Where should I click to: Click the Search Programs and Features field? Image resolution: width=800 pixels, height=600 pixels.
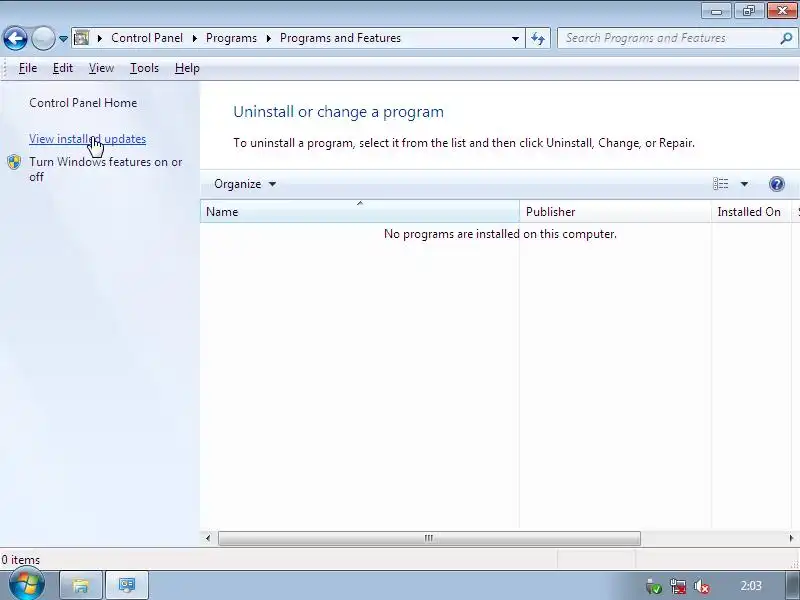(669, 38)
